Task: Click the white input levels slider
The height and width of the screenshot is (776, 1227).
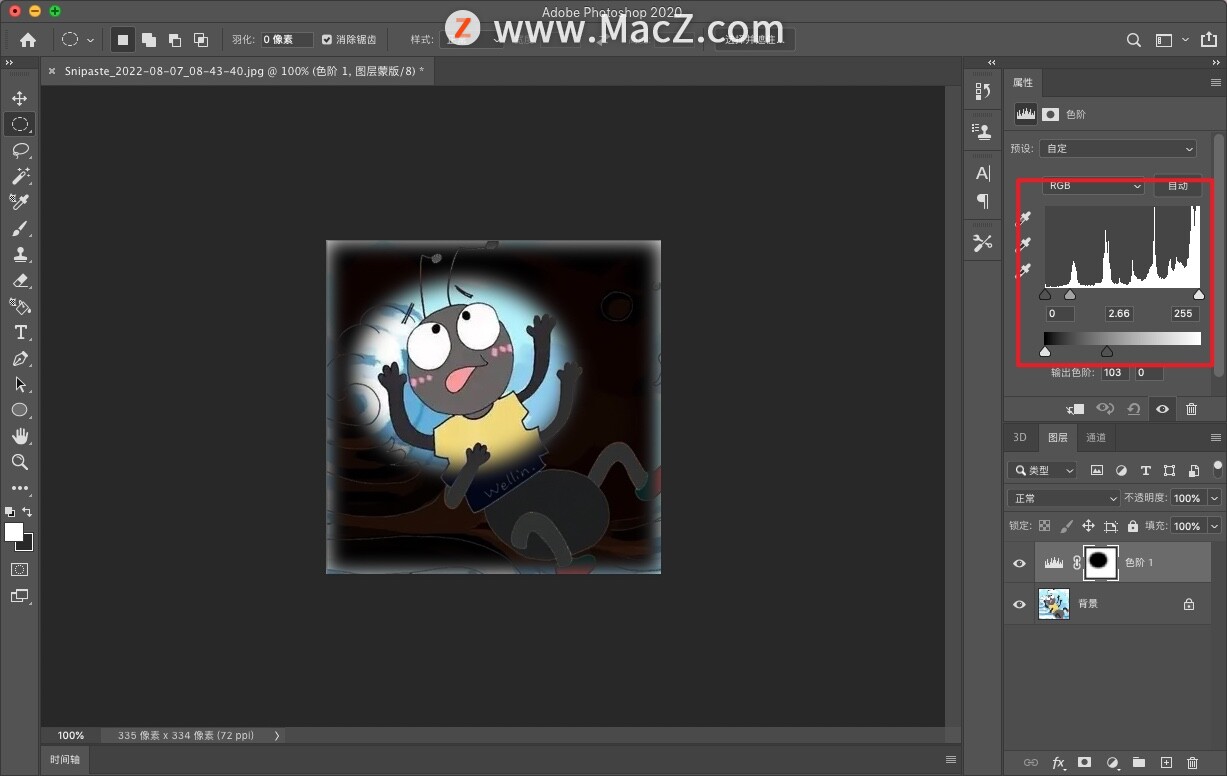Action: coord(1199,295)
